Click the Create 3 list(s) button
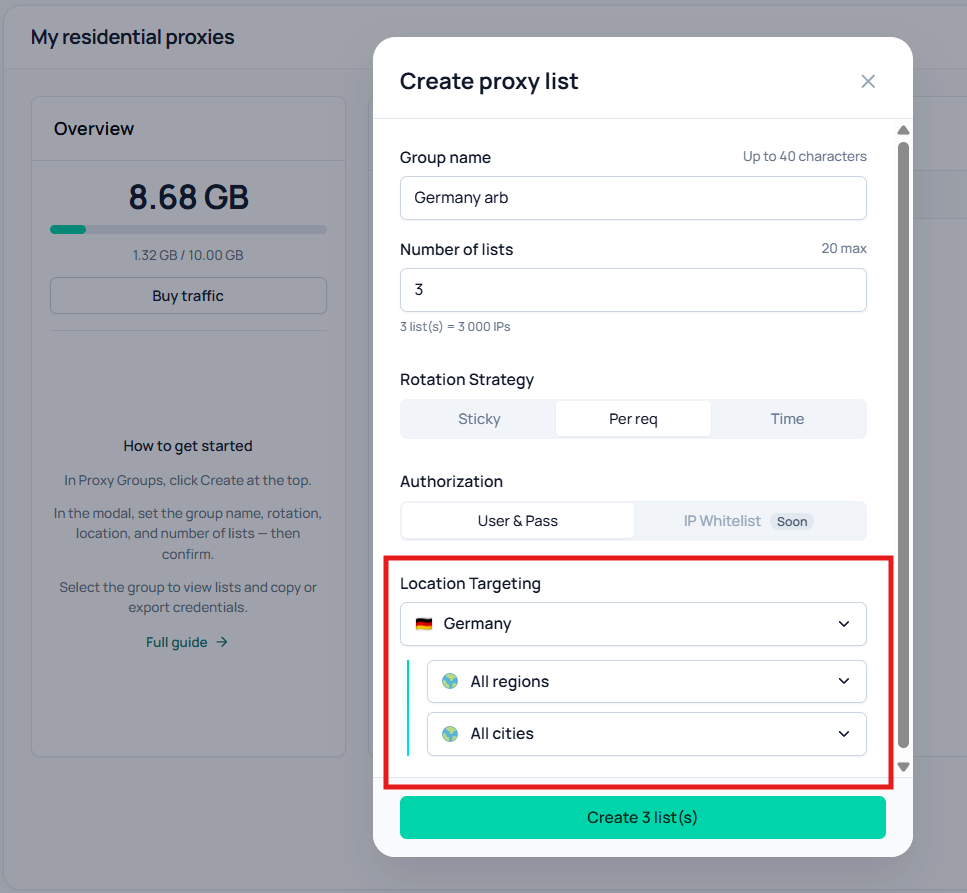The width and height of the screenshot is (967, 893). 643,818
